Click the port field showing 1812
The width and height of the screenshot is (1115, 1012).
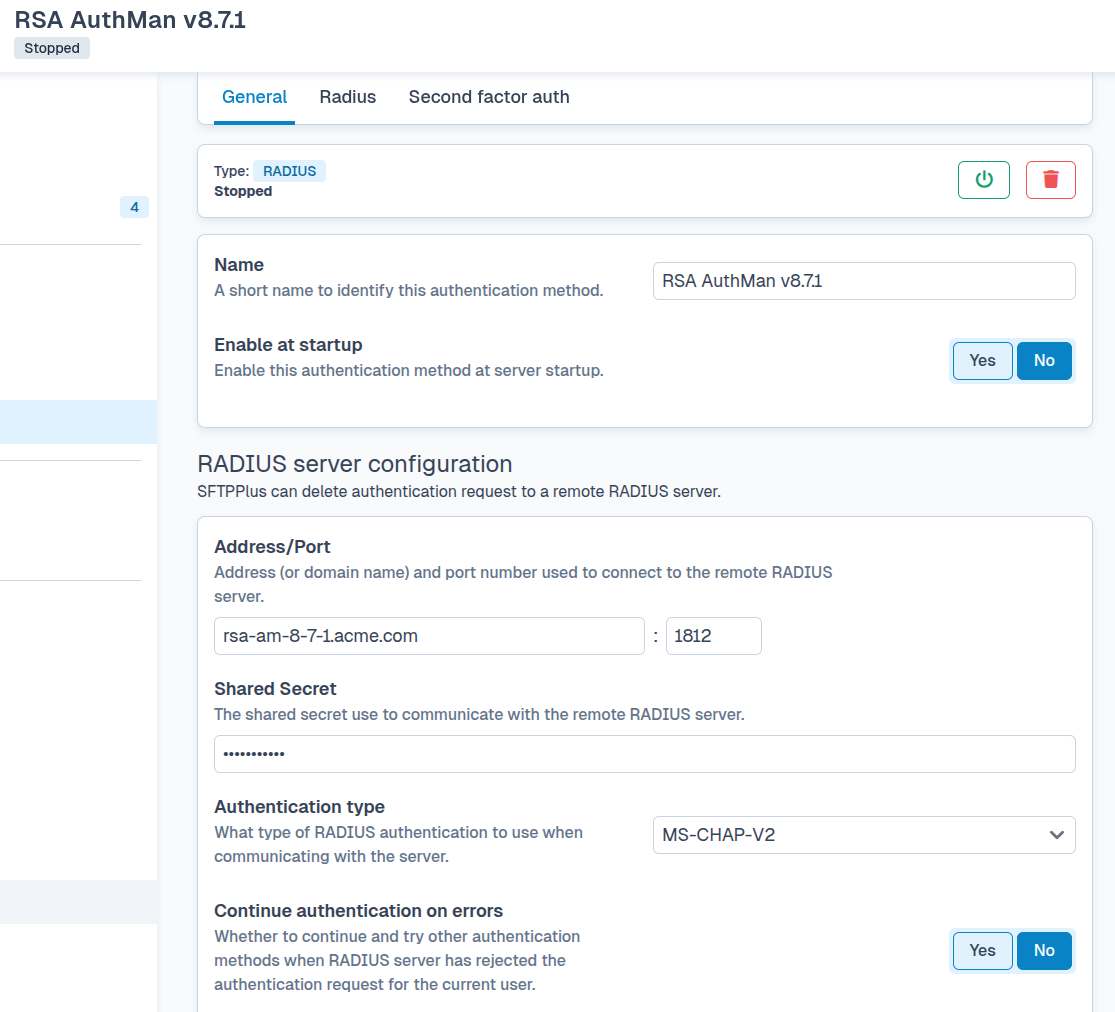[713, 636]
